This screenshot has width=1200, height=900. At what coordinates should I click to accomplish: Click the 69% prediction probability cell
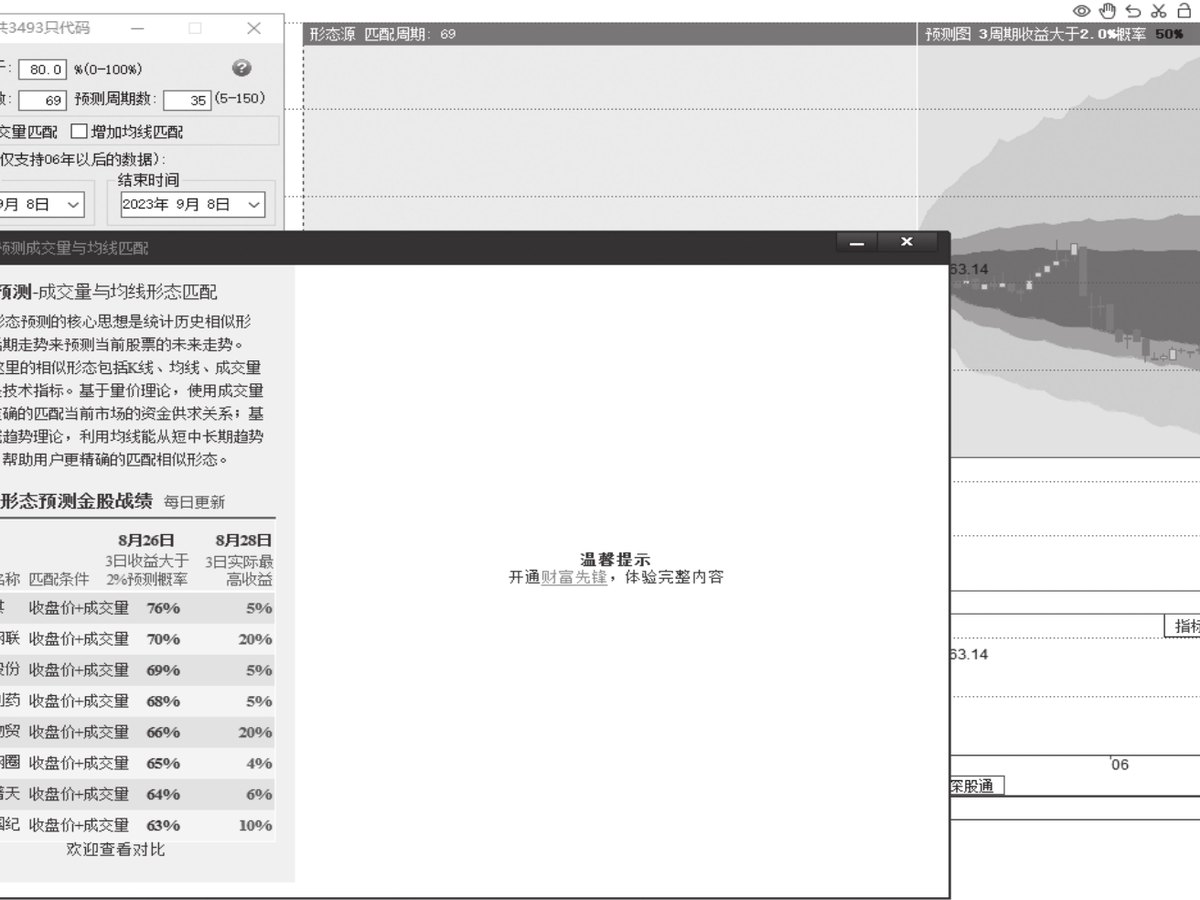(x=163, y=670)
